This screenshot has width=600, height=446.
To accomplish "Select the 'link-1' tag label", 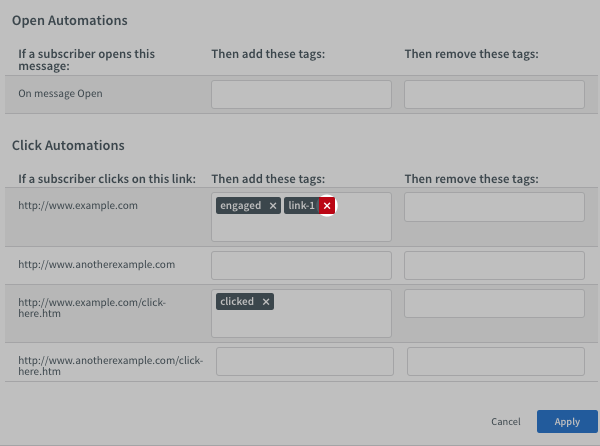I will (301, 206).
